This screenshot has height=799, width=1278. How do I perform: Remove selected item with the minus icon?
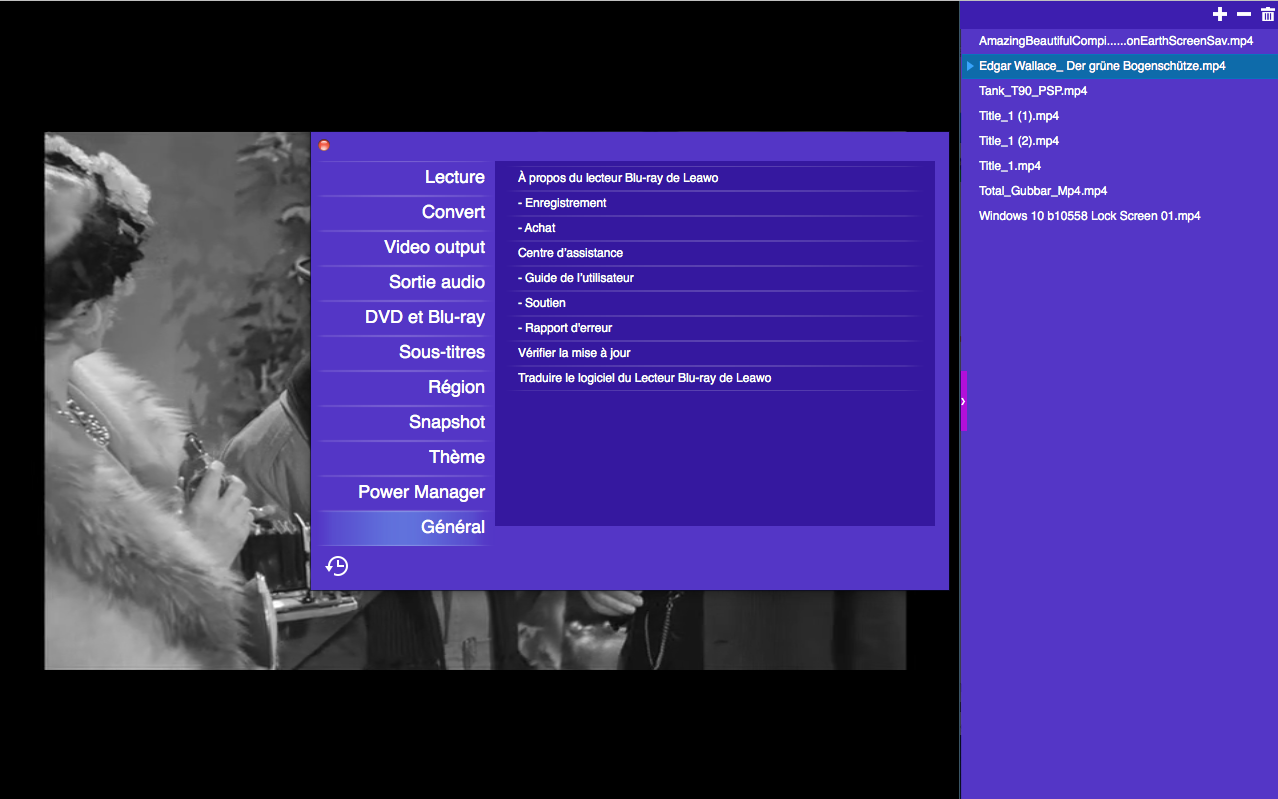(1244, 14)
